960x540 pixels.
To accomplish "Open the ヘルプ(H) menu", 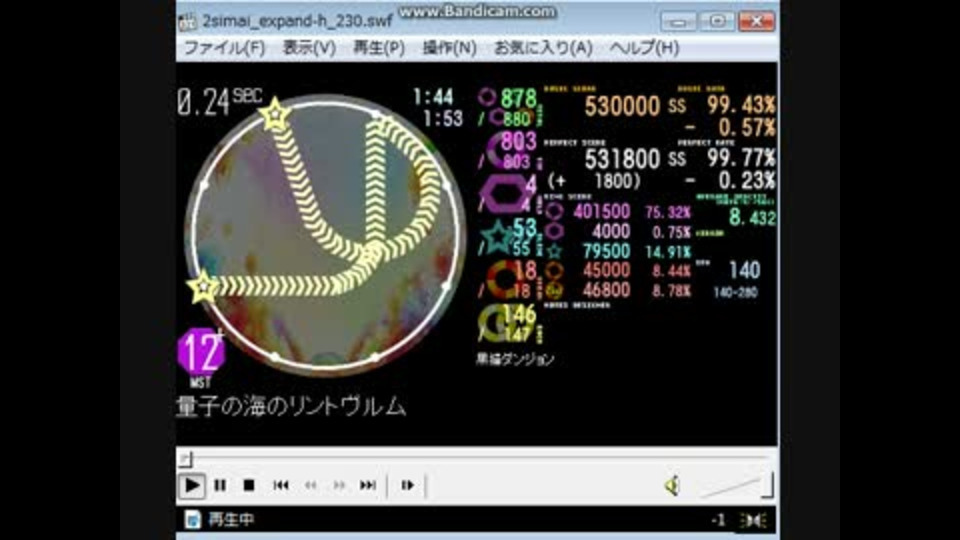I will click(x=644, y=48).
